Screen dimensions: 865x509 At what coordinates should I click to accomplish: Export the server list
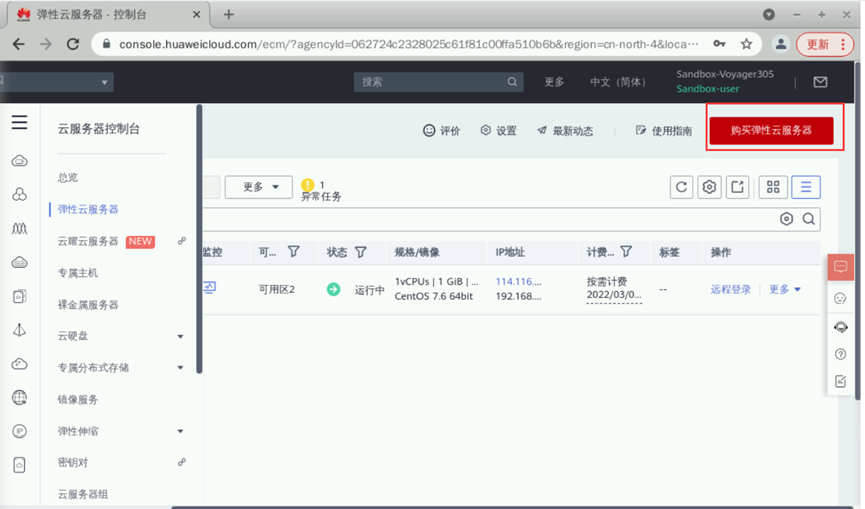coord(738,187)
